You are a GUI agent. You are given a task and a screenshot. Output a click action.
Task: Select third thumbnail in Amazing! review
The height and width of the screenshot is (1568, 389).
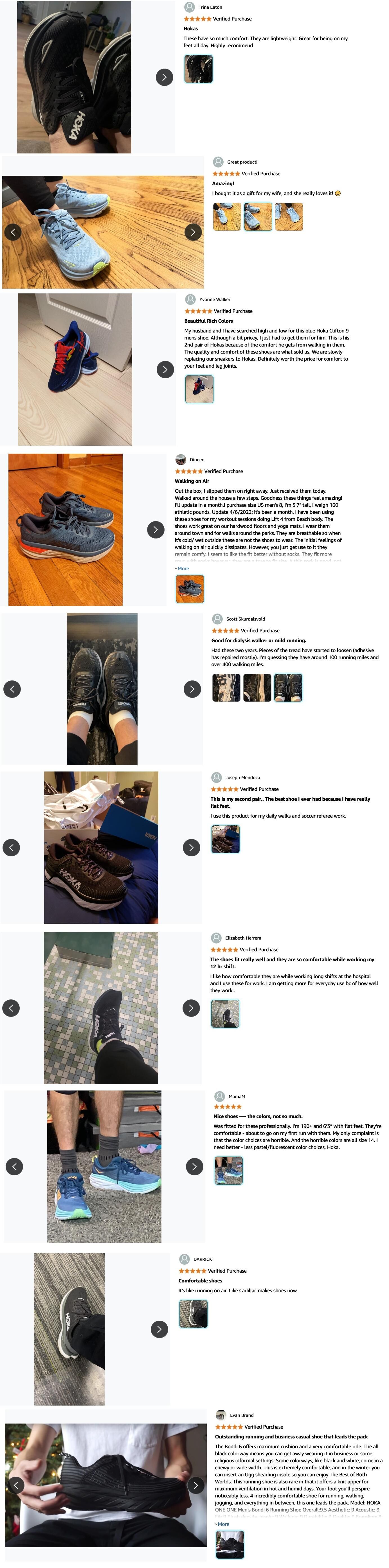click(289, 217)
